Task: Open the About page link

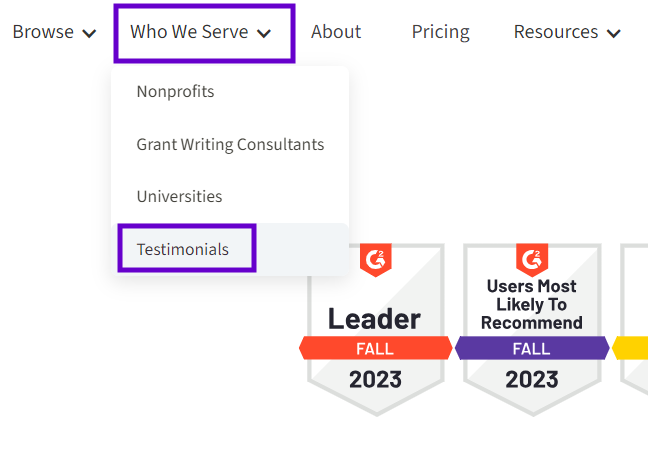Action: 336,32
